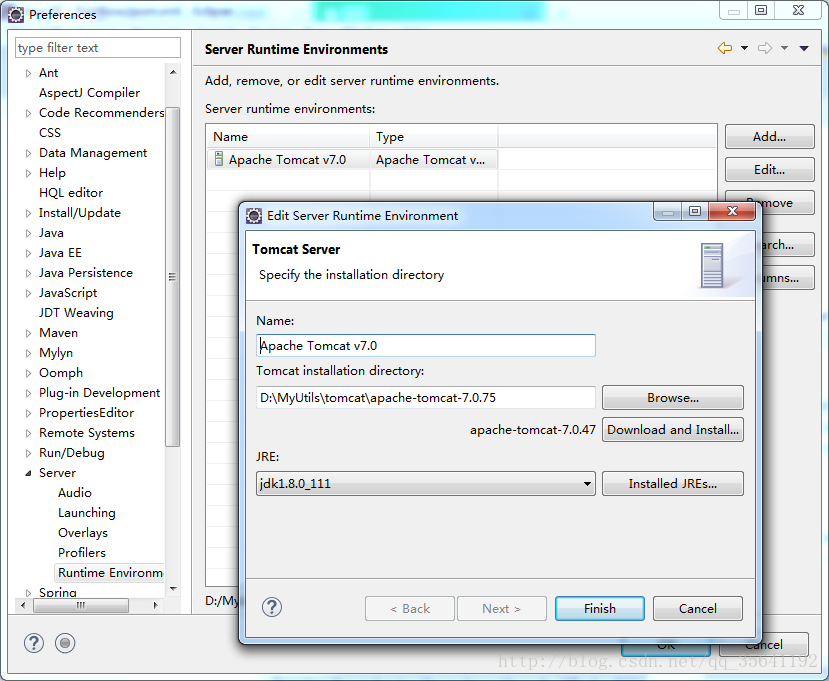Click the help icon in Preferences window
Screen dimensions: 829x681
click(34, 643)
